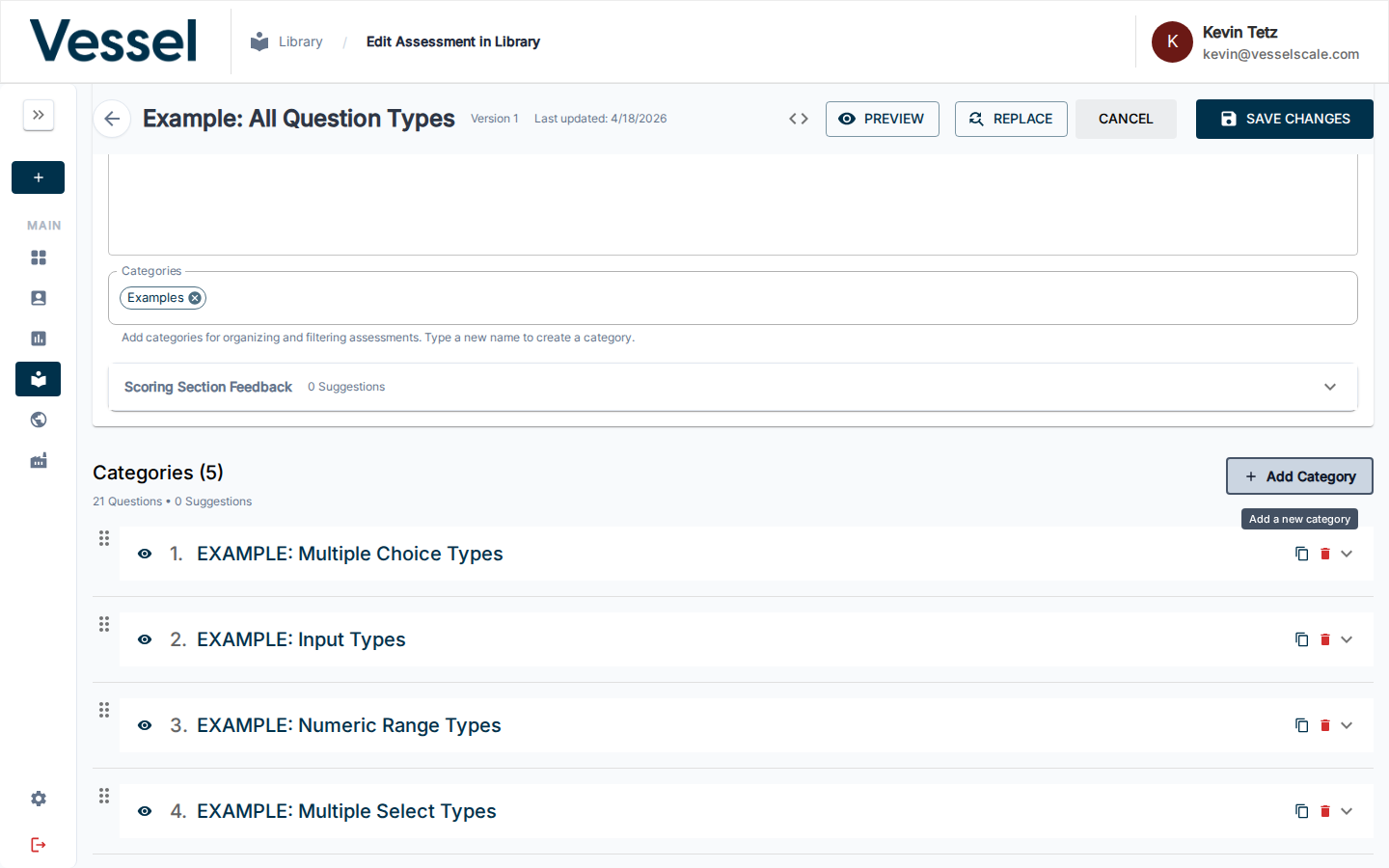This screenshot has width=1389, height=868.
Task: Delete the Input Types category
Action: (1325, 639)
